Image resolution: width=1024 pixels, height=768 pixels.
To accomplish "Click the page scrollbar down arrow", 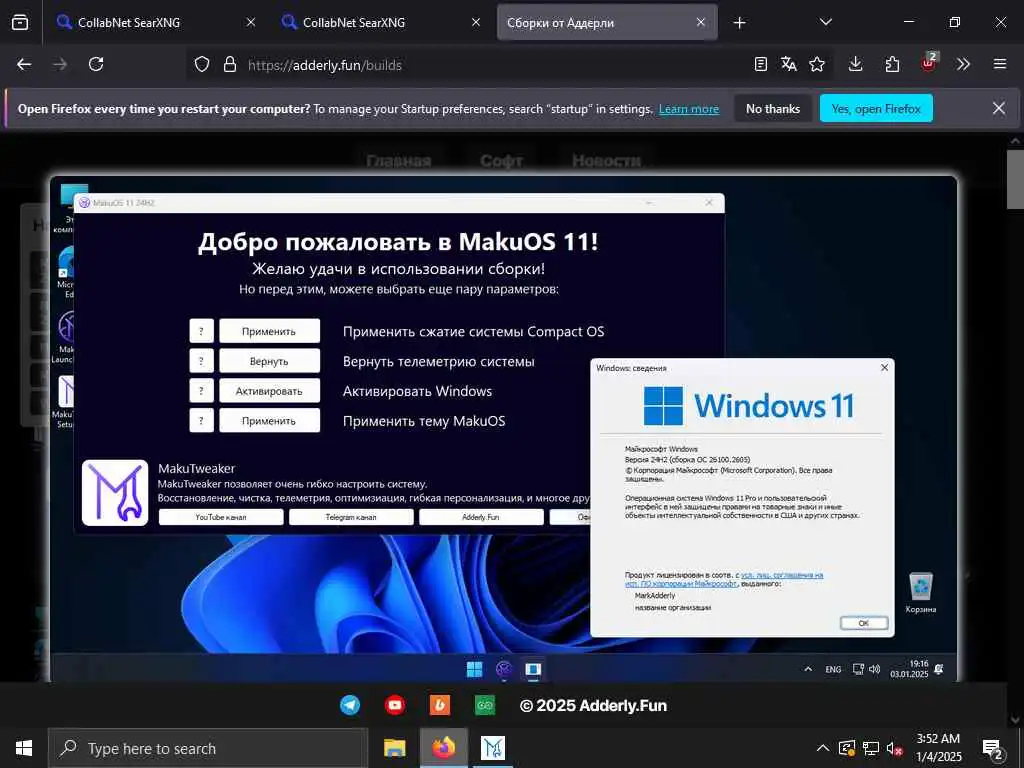I will pos(1016,719).
